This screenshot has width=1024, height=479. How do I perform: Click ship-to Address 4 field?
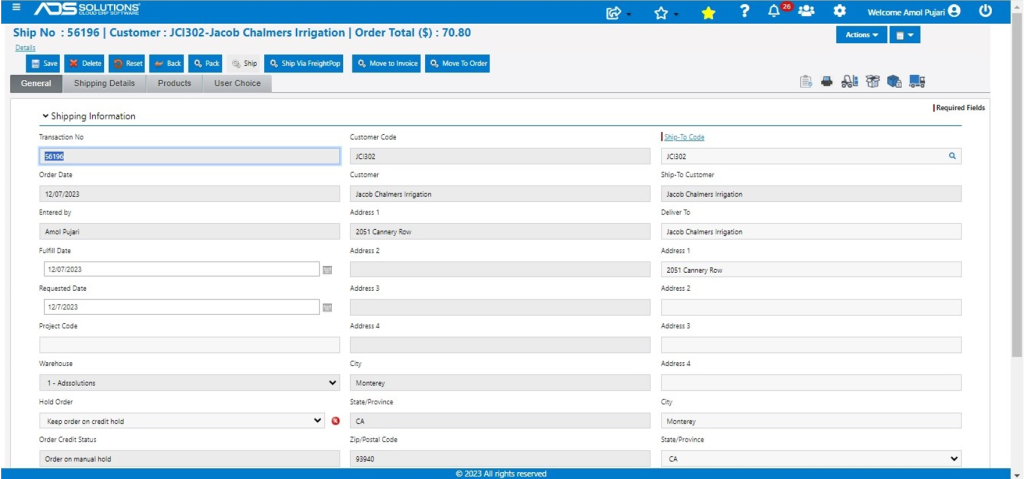pyautogui.click(x=811, y=383)
